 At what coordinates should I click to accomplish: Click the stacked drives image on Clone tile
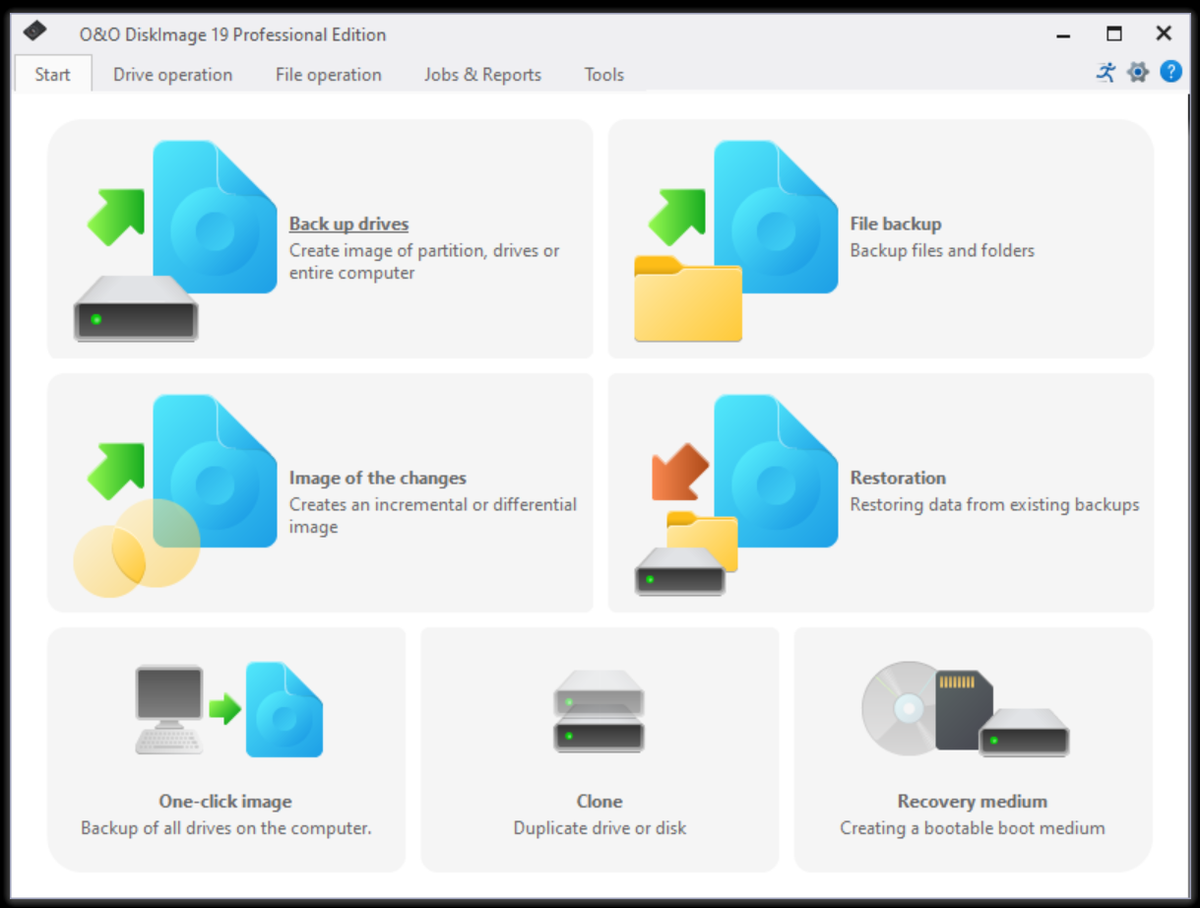598,711
